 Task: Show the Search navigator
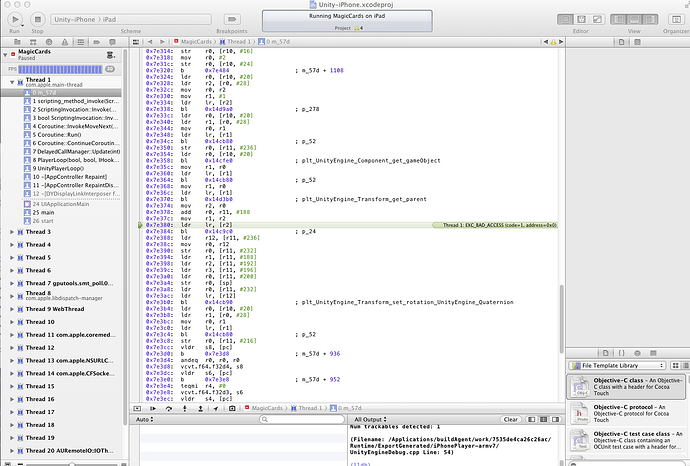point(49,42)
